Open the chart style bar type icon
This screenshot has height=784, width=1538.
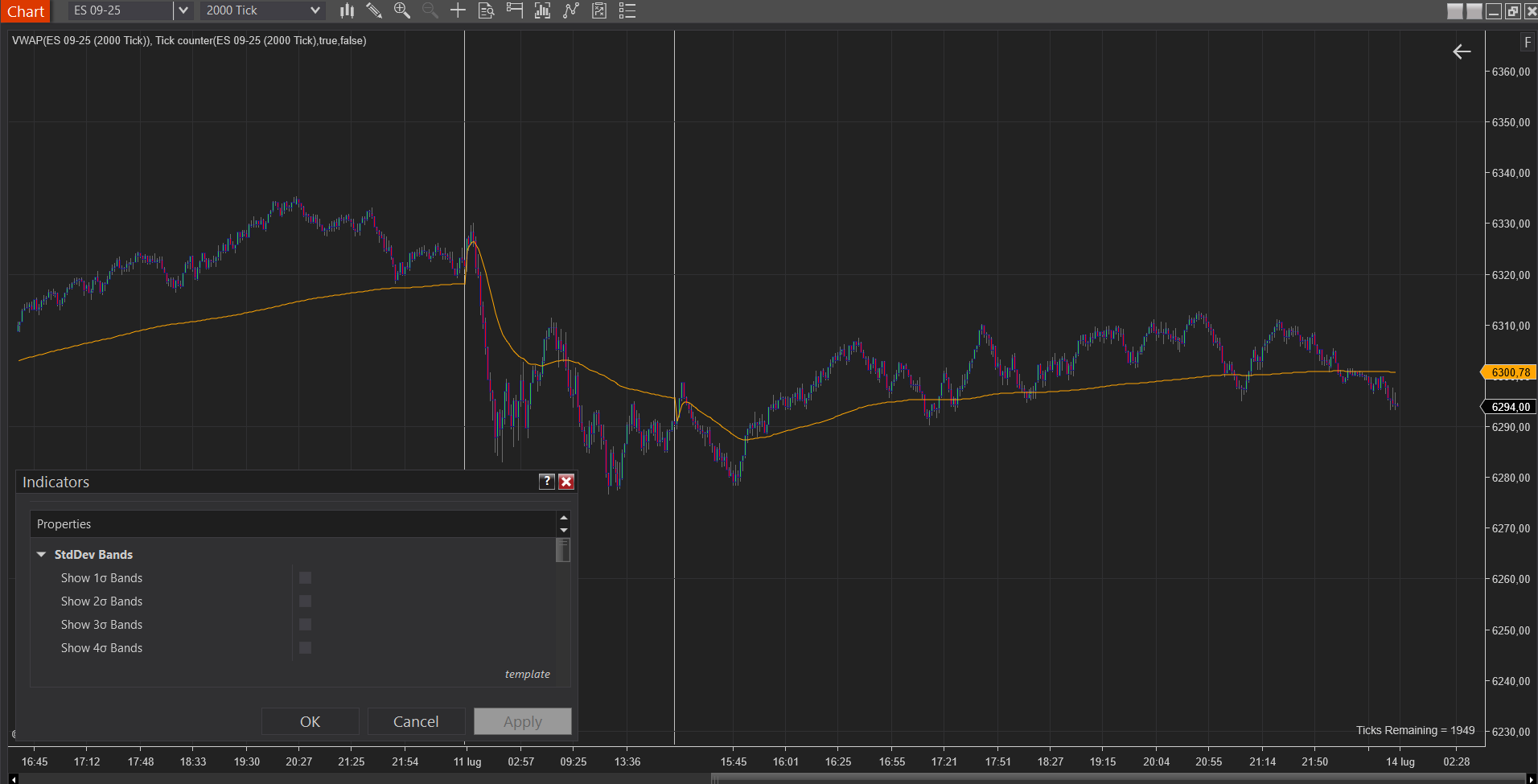pyautogui.click(x=347, y=10)
